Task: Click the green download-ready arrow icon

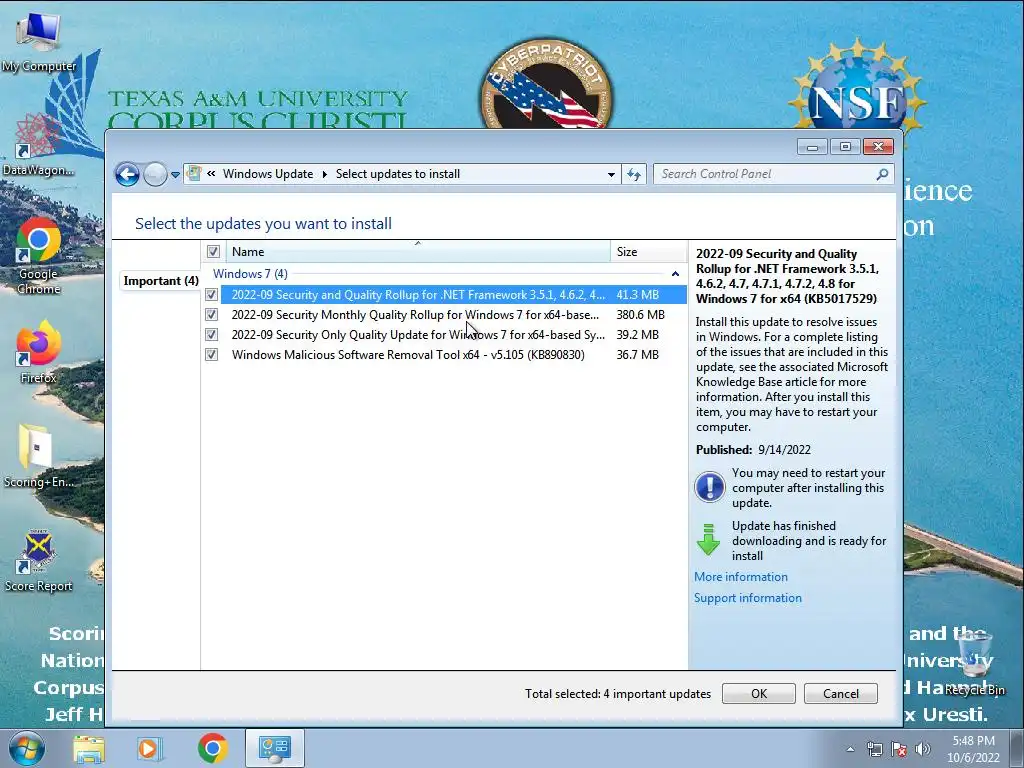Action: pyautogui.click(x=709, y=539)
